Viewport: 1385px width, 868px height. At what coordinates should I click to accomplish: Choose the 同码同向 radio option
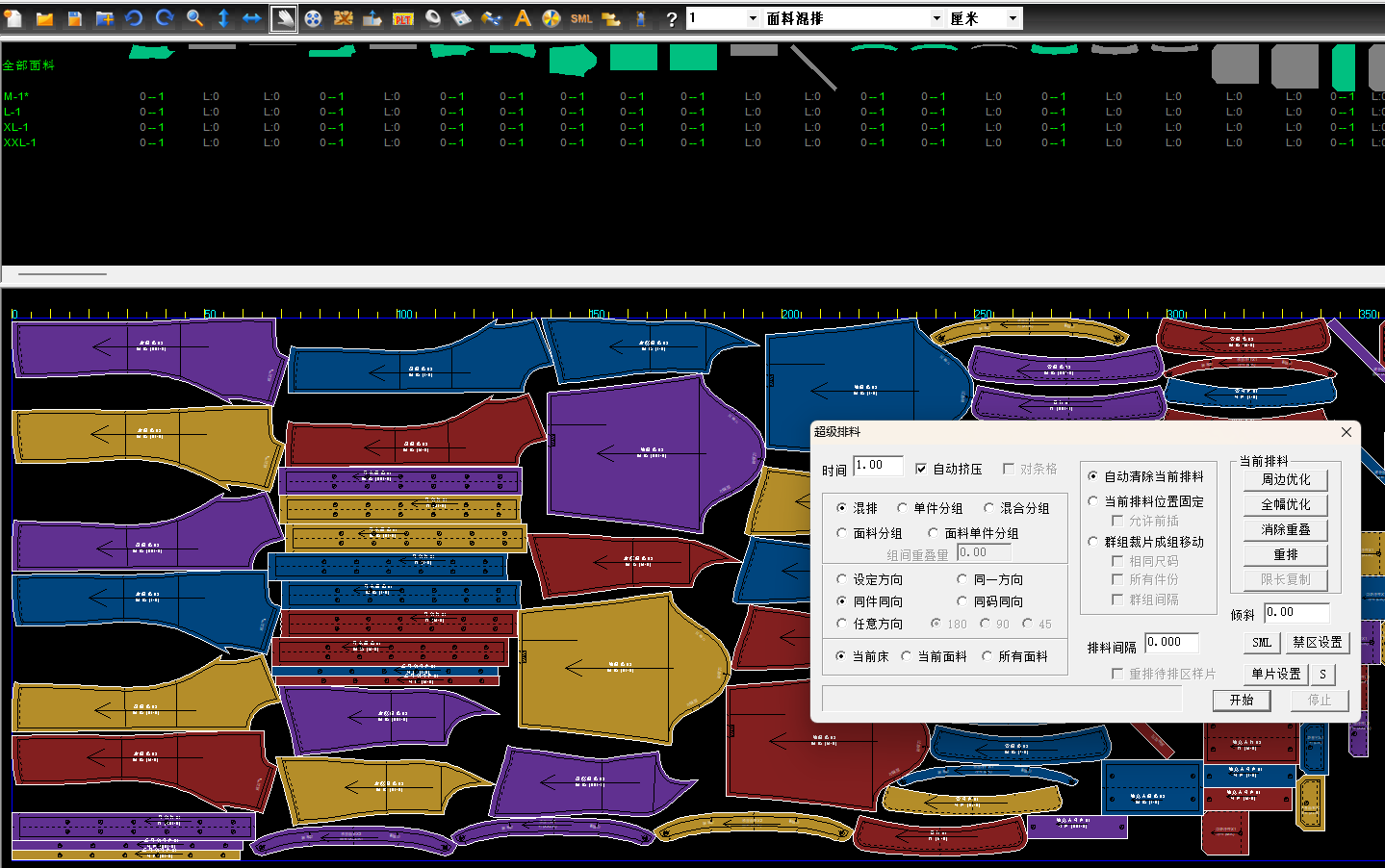pyautogui.click(x=962, y=601)
